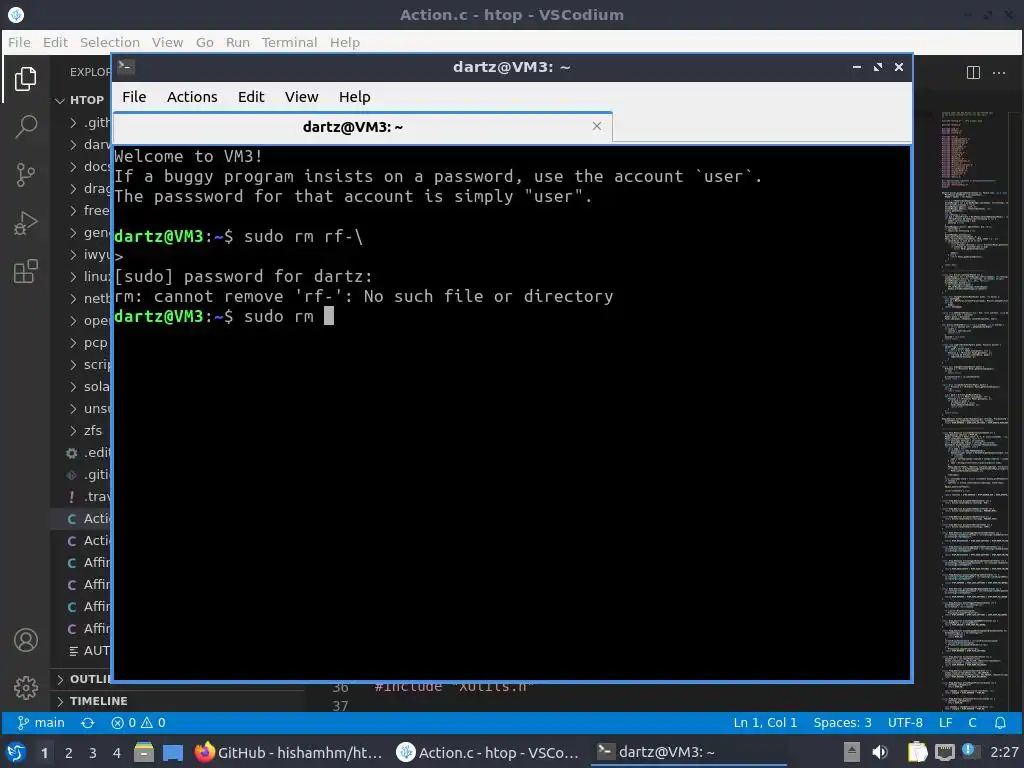Viewport: 1024px width, 768px height.
Task: Open the Extensions view
Action: [x=25, y=272]
